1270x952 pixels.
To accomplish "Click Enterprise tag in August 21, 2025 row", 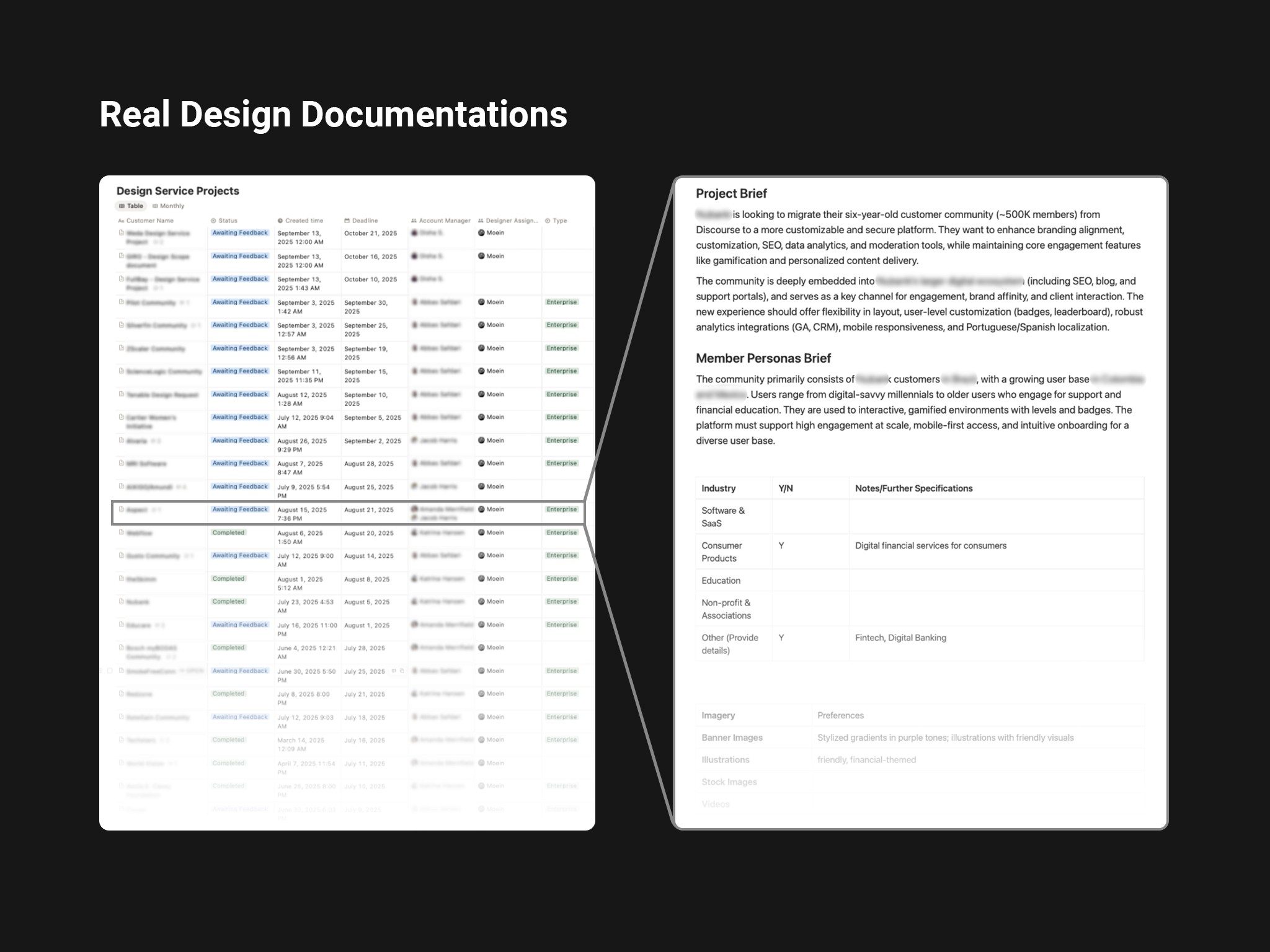I will [562, 509].
